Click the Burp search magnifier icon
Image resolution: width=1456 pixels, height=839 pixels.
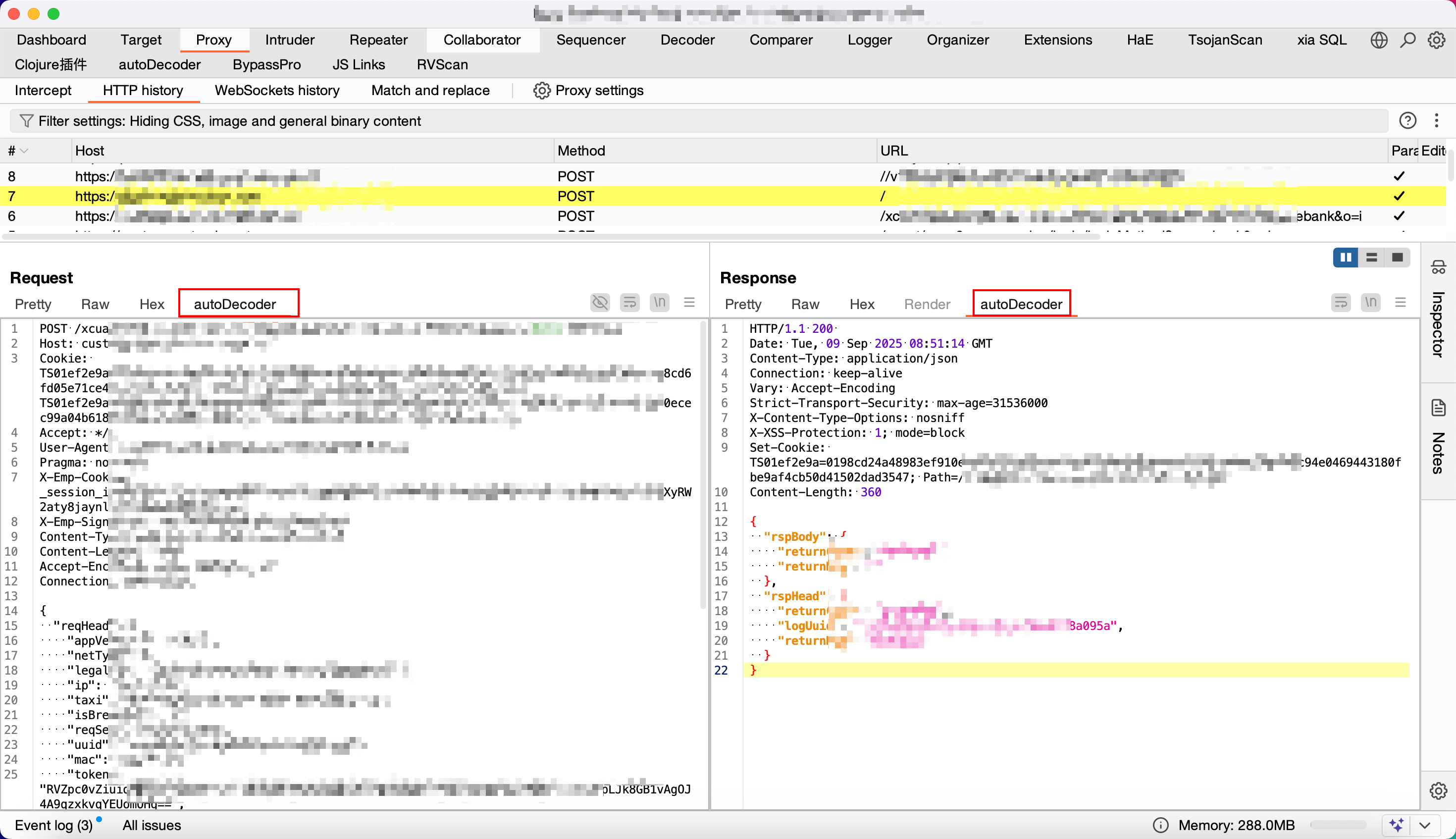point(1407,40)
